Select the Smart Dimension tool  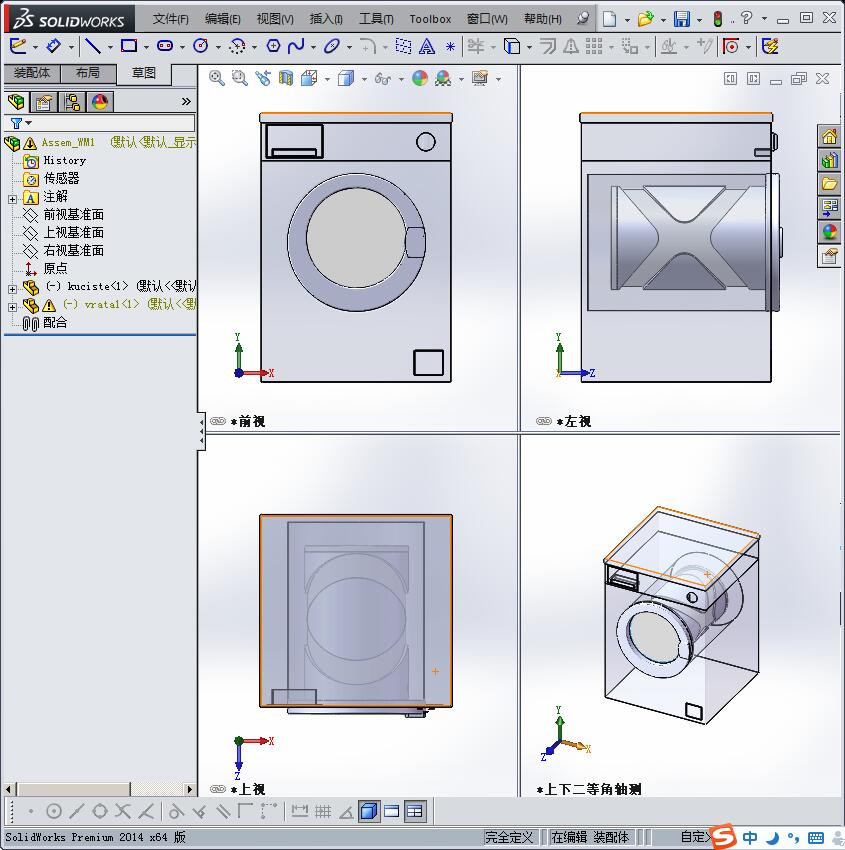53,47
